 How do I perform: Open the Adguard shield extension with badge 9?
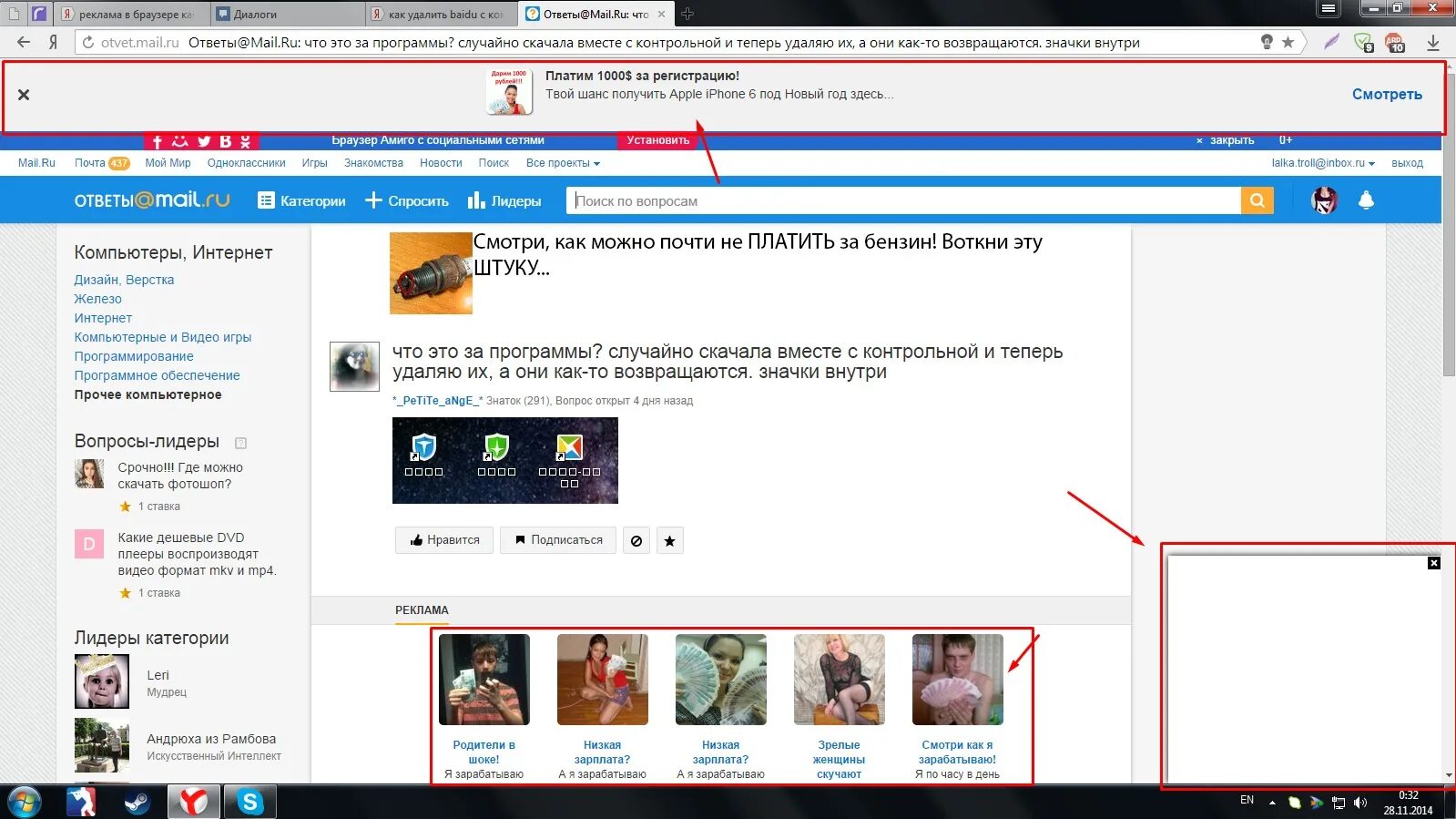(x=1363, y=42)
